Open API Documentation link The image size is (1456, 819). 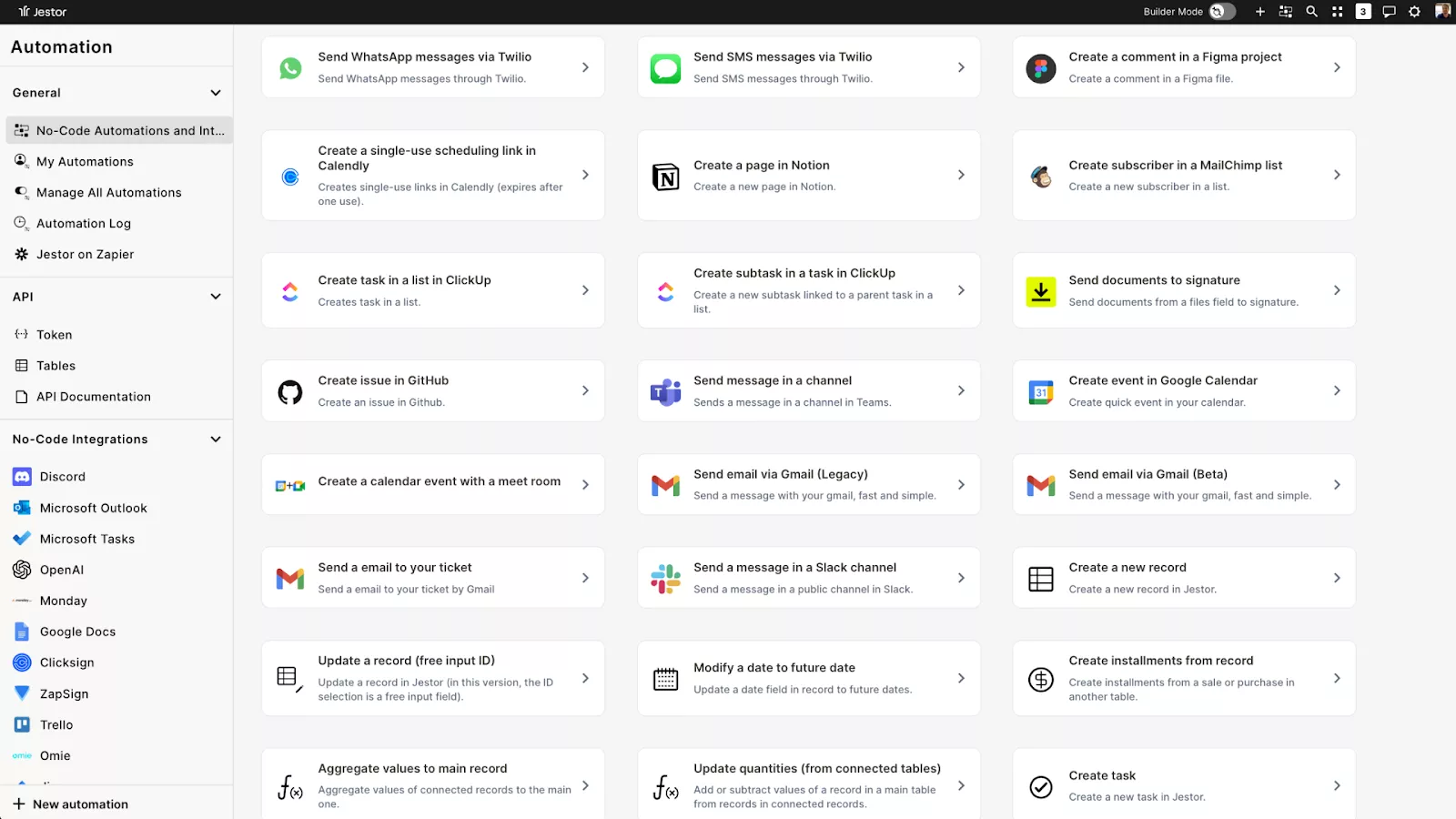click(93, 397)
